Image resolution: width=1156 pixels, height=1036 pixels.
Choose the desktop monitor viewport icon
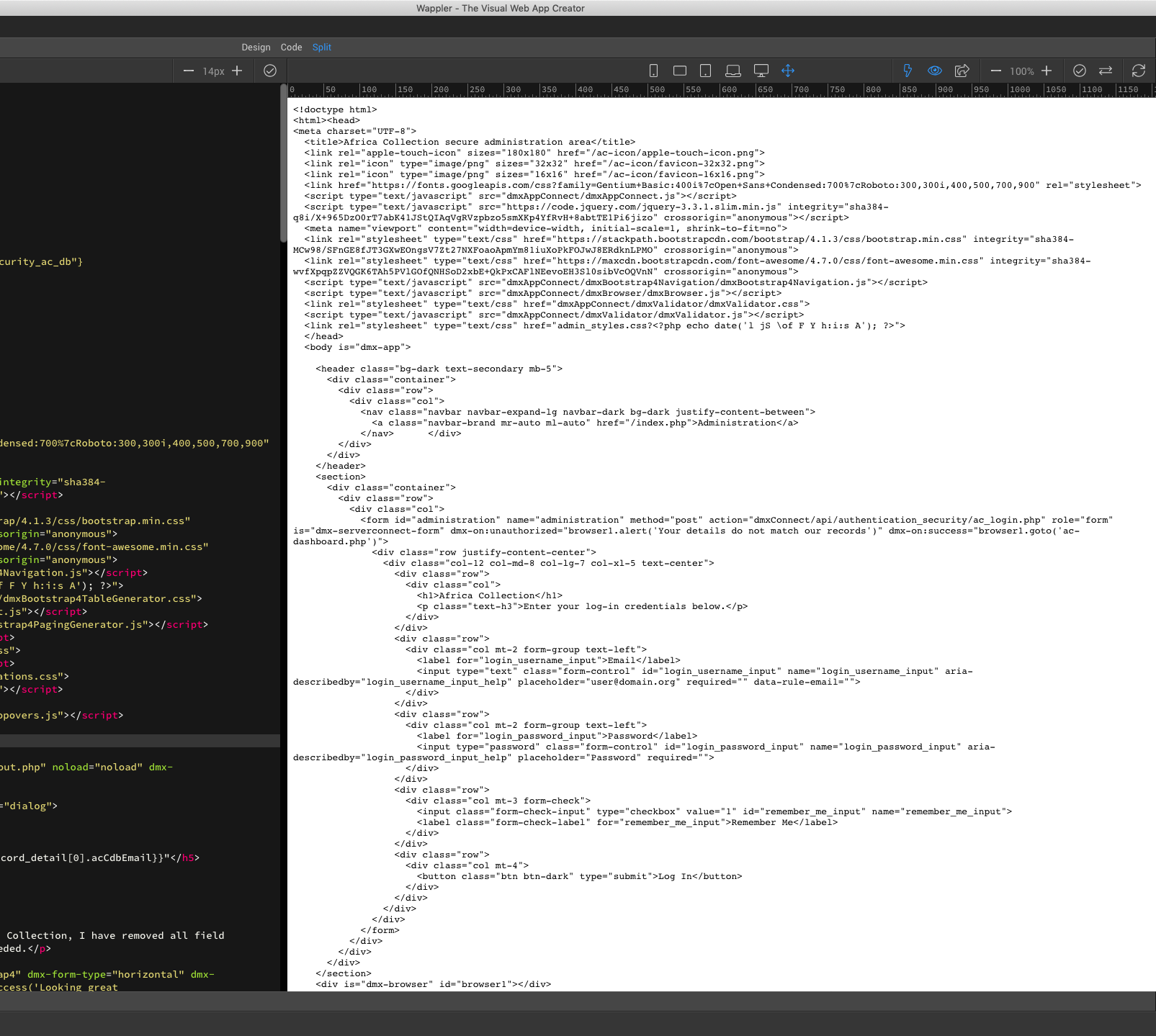pyautogui.click(x=761, y=71)
